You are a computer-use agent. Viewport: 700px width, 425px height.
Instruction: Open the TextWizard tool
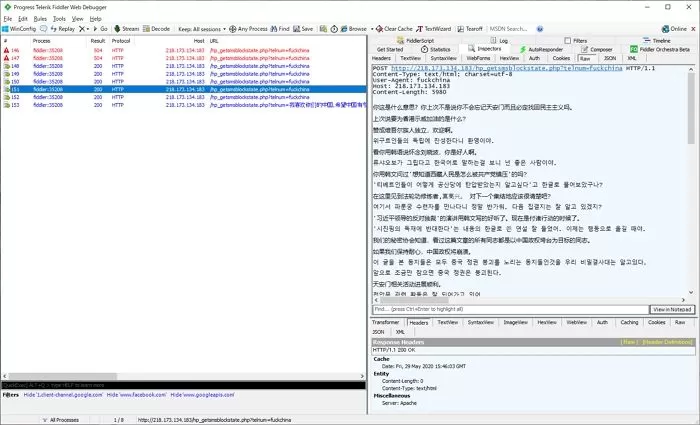click(433, 29)
